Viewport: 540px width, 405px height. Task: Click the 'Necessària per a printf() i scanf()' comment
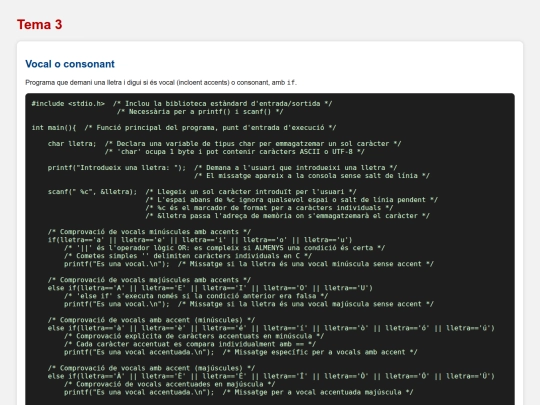coord(200,112)
